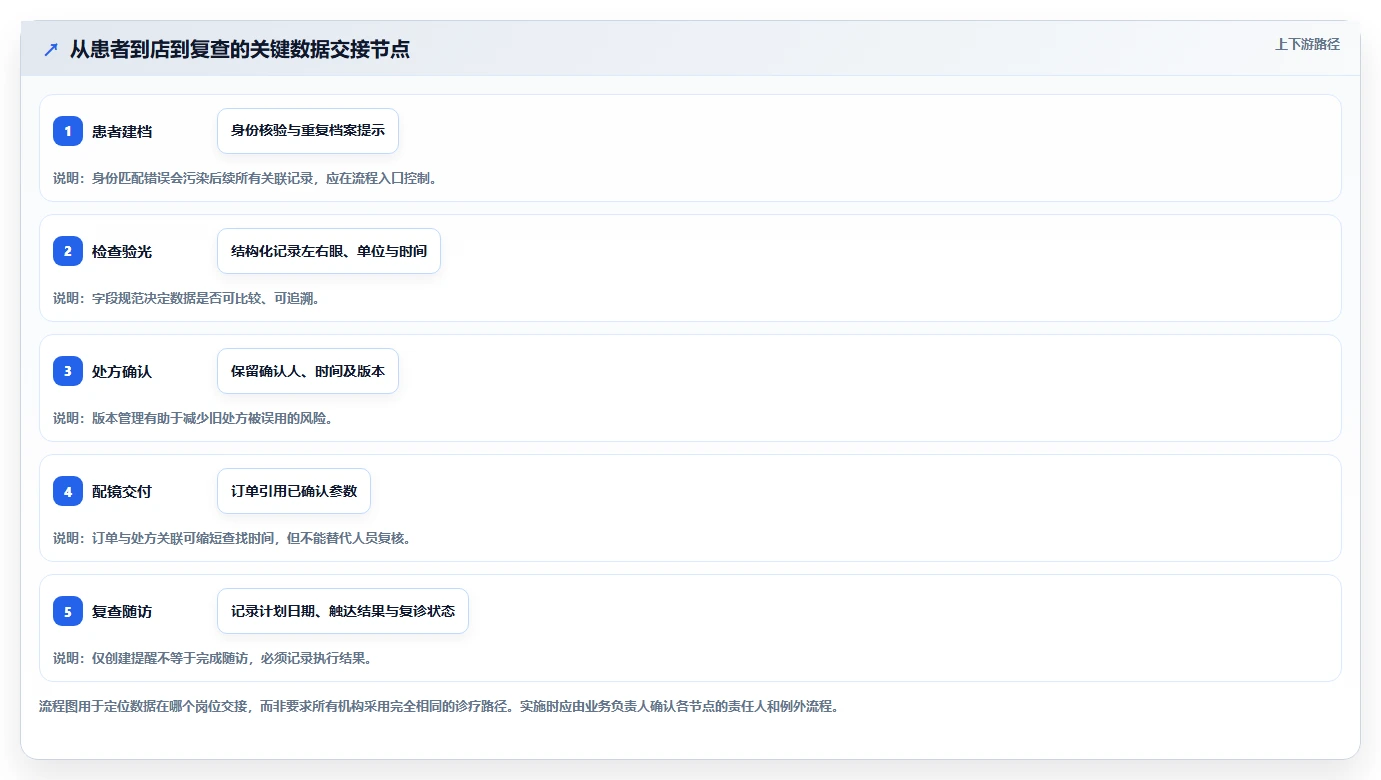Click the step 1 number badge
This screenshot has width=1381, height=780.
(x=68, y=131)
